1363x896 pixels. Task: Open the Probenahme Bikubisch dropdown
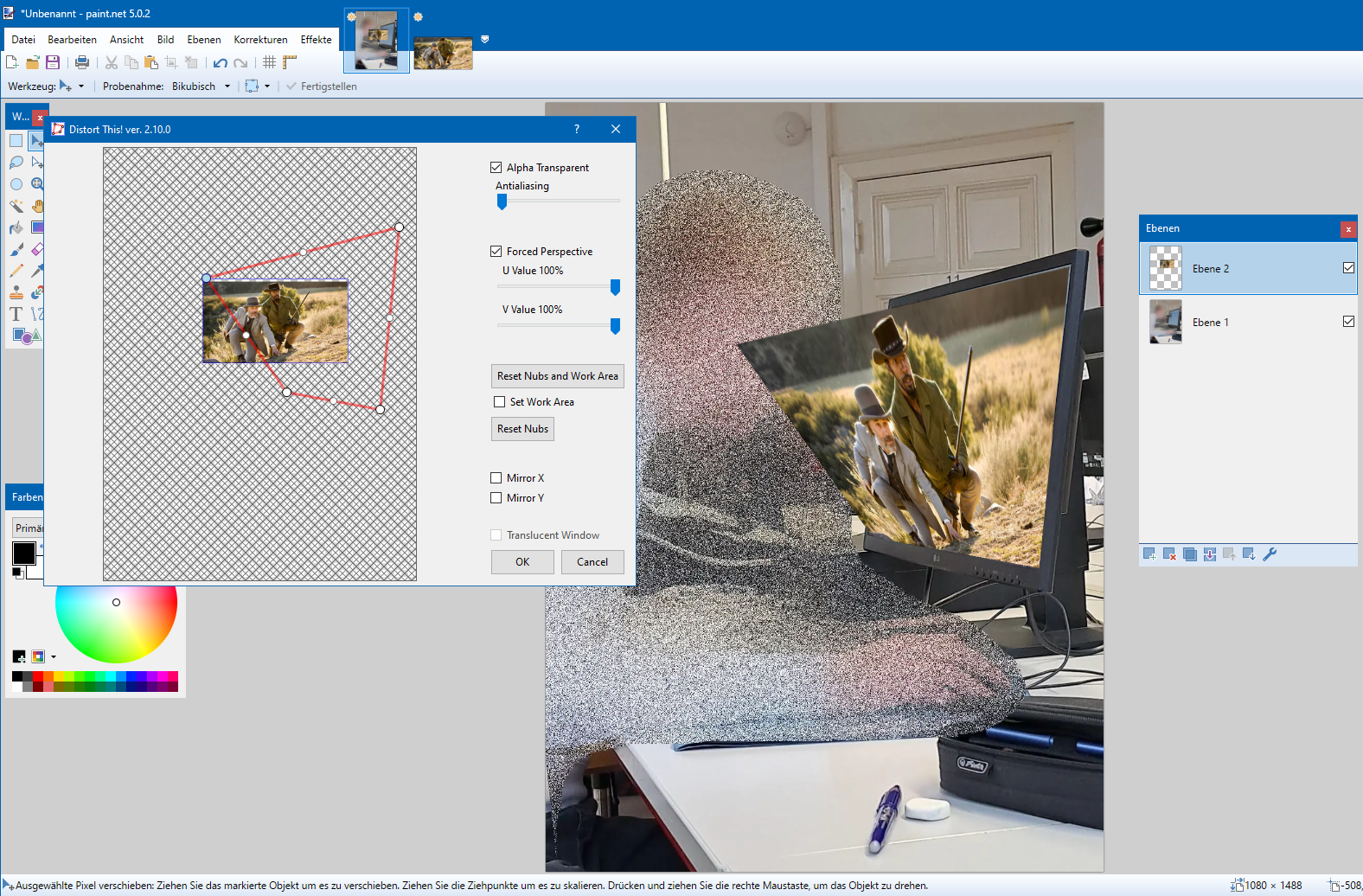[227, 86]
